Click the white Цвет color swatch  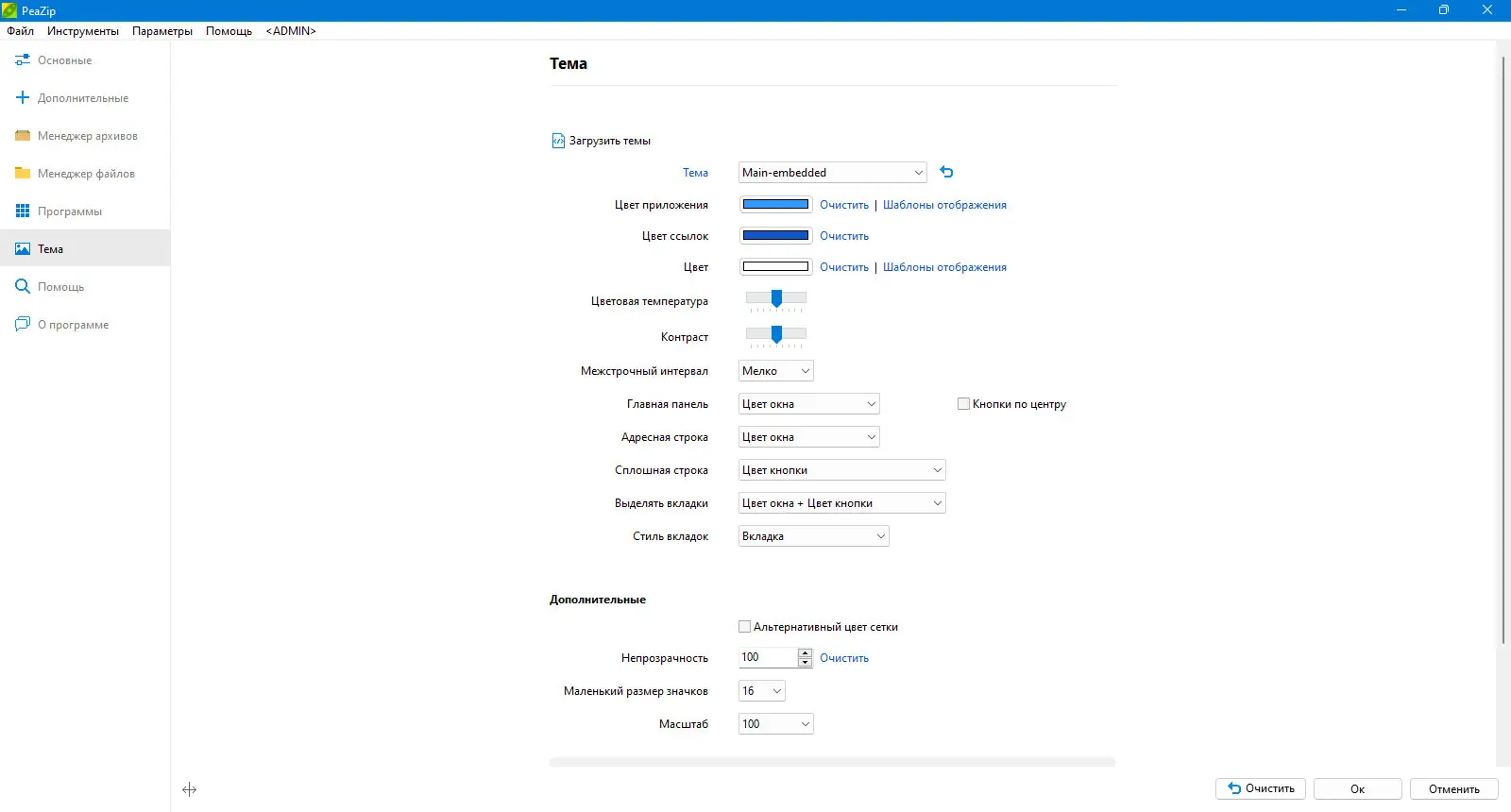[775, 266]
